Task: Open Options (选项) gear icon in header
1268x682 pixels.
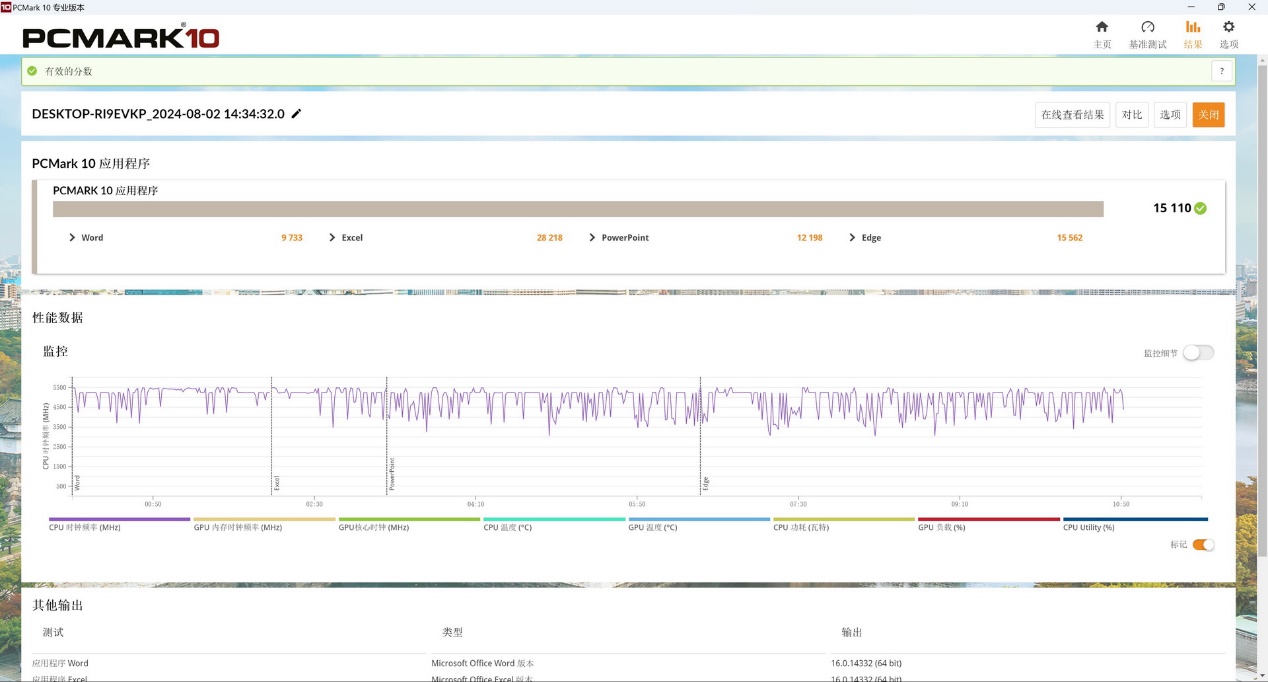Action: pos(1229,27)
